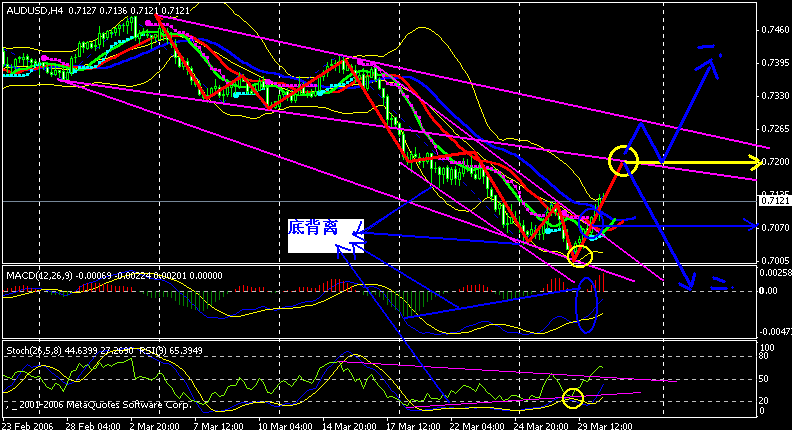Click the blue circle near the 0.7070 price

590,223
